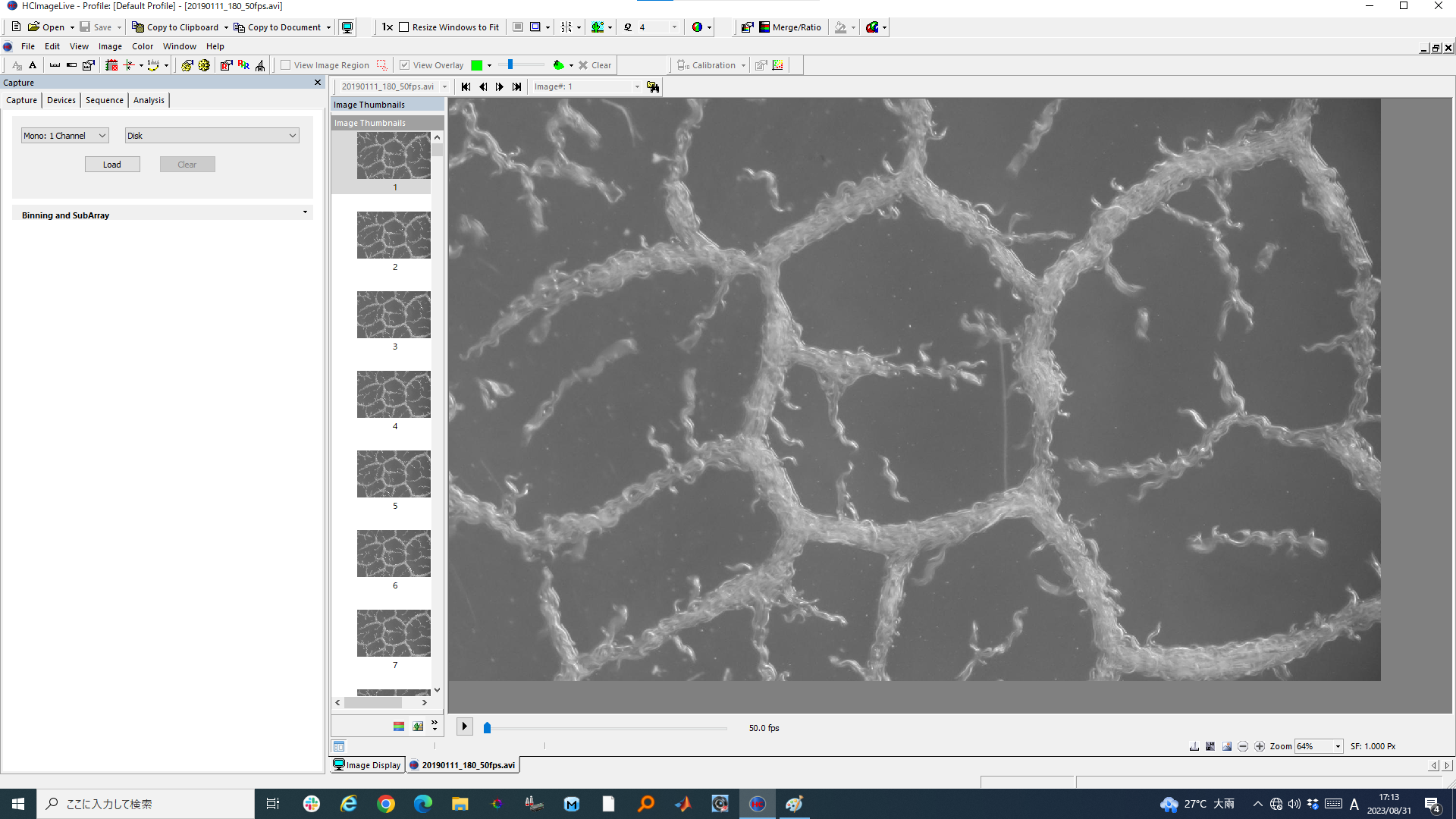
Task: Open the Mono: 1 Channel dropdown
Action: coord(65,136)
